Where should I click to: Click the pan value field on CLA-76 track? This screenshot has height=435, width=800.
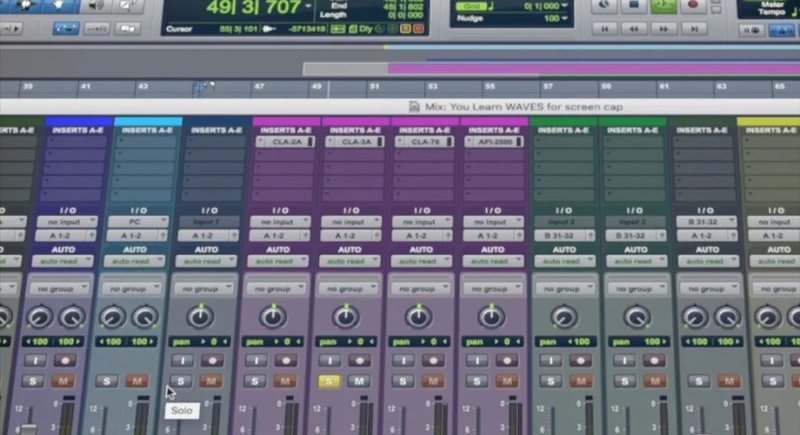(418, 342)
